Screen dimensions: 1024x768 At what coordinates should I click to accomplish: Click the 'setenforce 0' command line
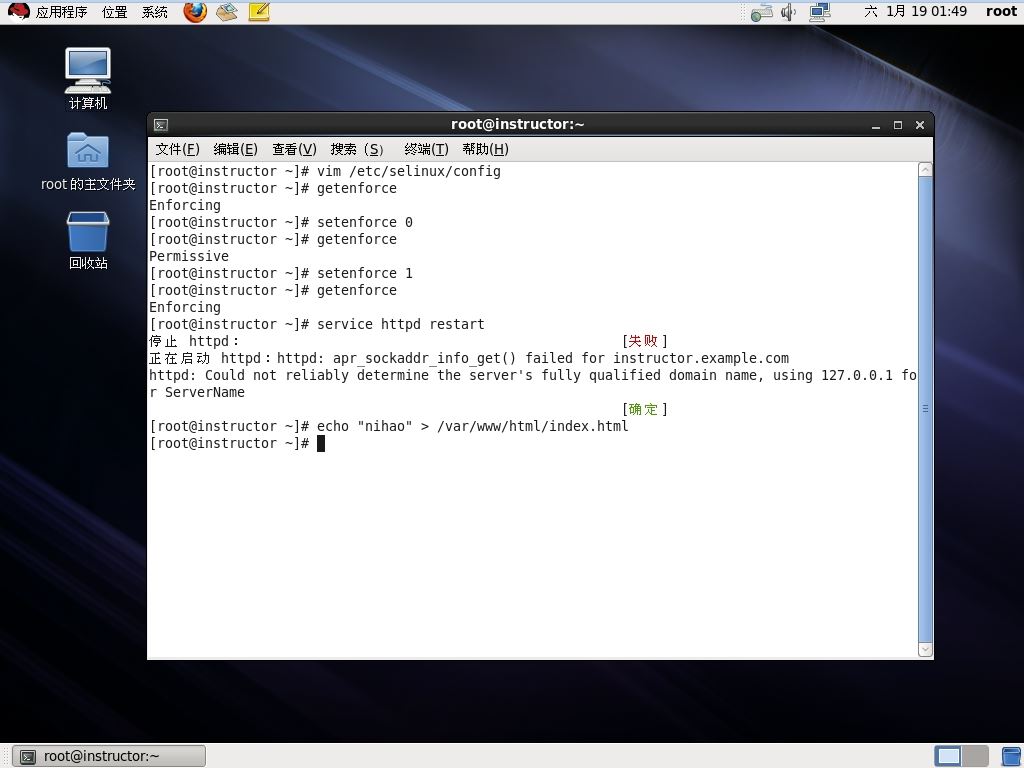tap(281, 222)
